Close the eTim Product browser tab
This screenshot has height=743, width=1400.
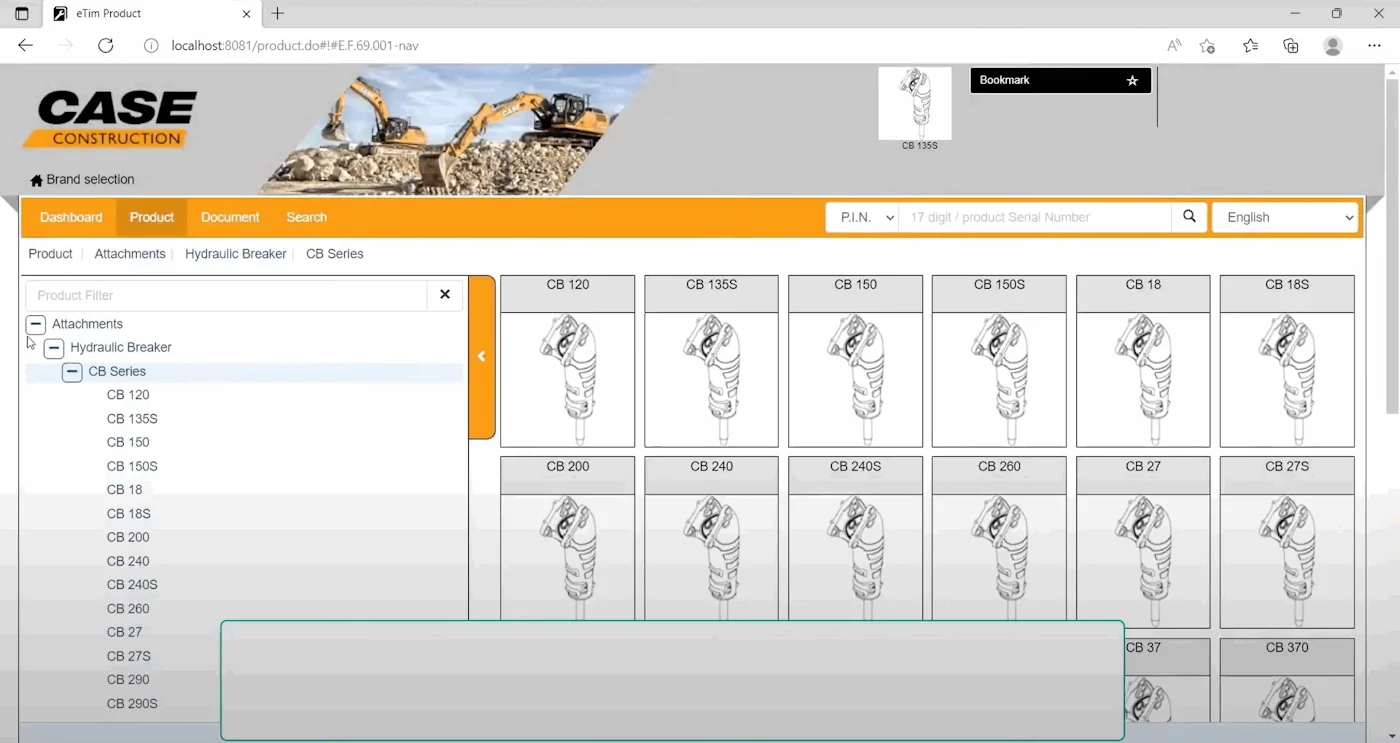246,14
